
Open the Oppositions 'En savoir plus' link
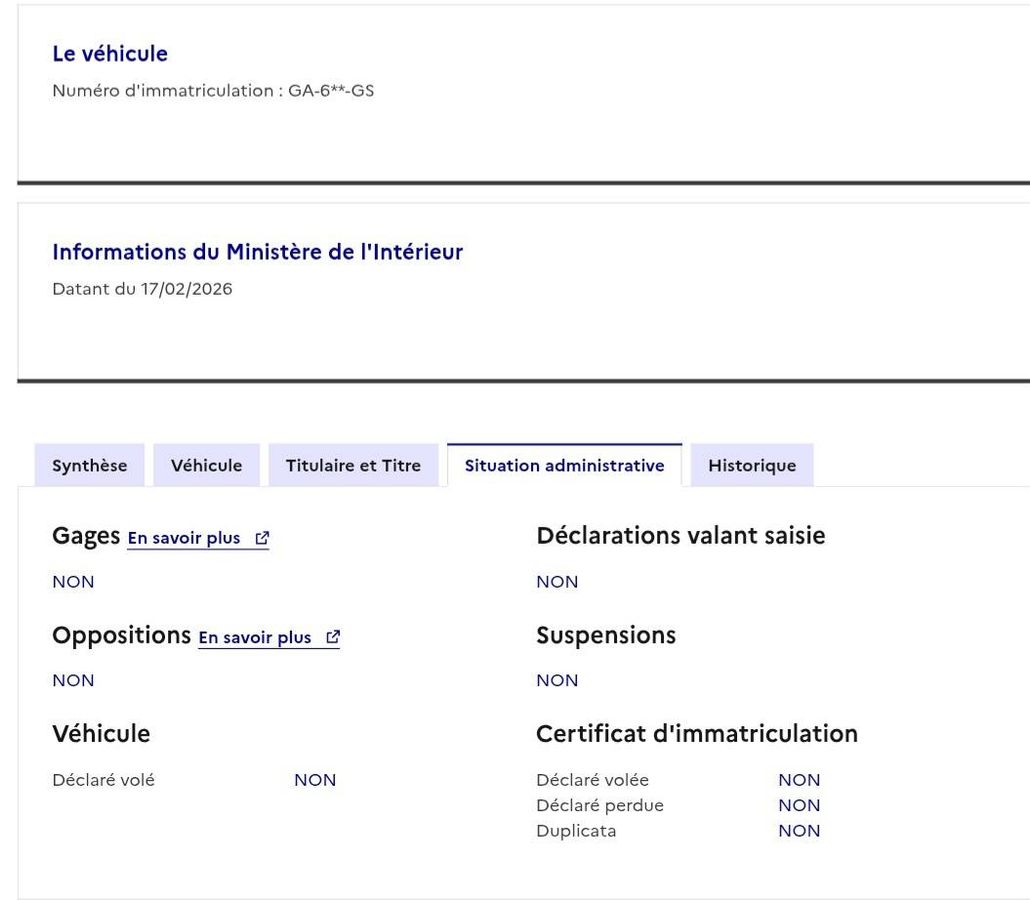pos(255,638)
